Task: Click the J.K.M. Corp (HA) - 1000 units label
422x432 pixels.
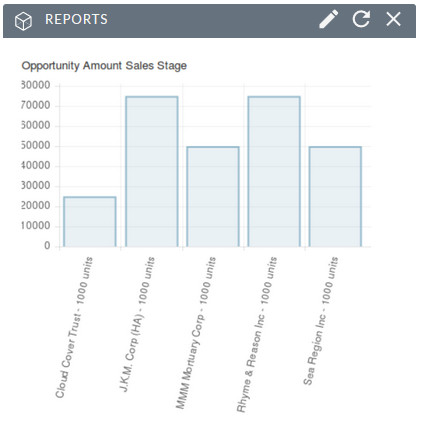Action: click(x=137, y=324)
